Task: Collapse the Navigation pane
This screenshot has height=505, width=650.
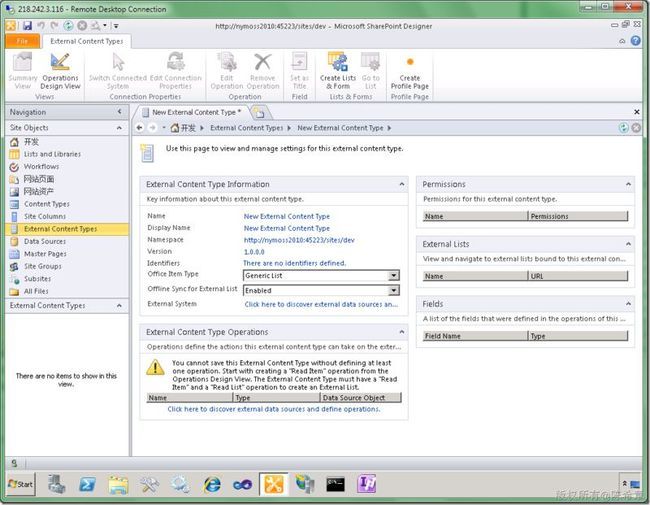Action: click(119, 112)
